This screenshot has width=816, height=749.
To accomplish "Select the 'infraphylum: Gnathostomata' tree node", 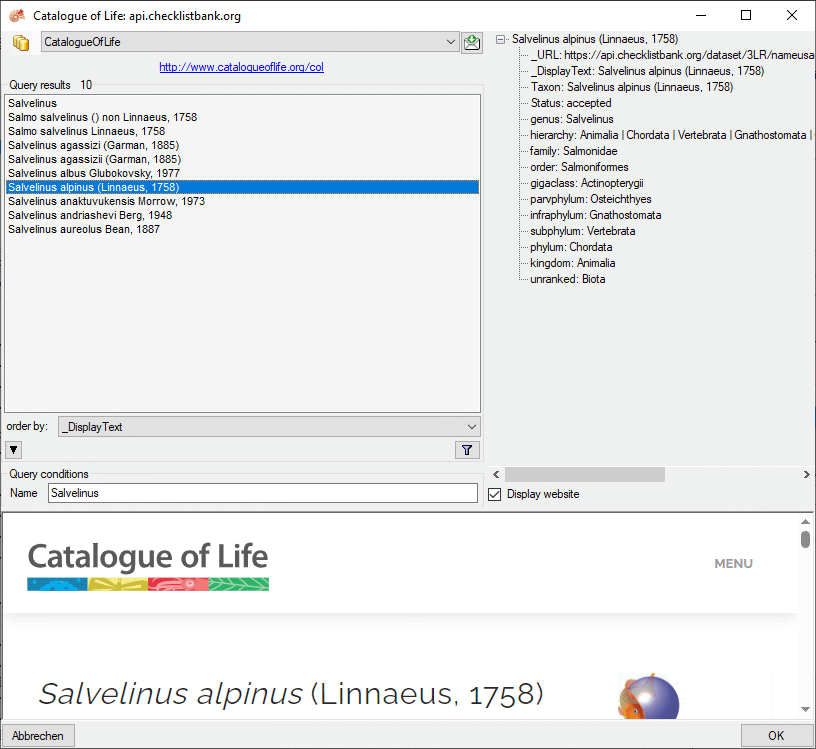I will (595, 215).
